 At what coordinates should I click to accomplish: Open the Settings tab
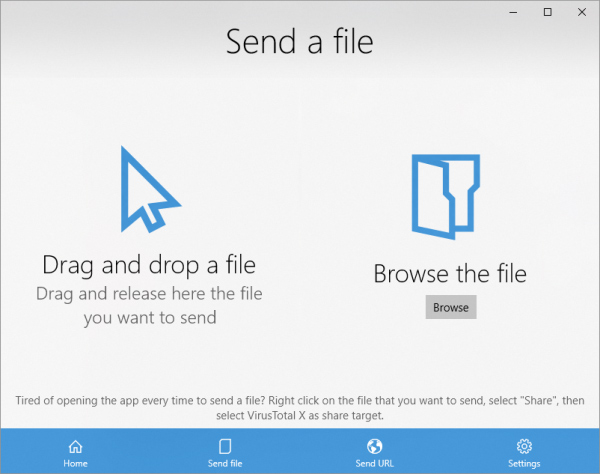coord(524,453)
